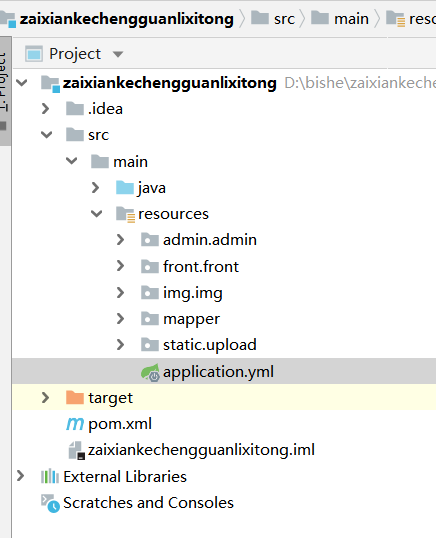
Task: Click the mapper folder icon
Action: pos(150,319)
